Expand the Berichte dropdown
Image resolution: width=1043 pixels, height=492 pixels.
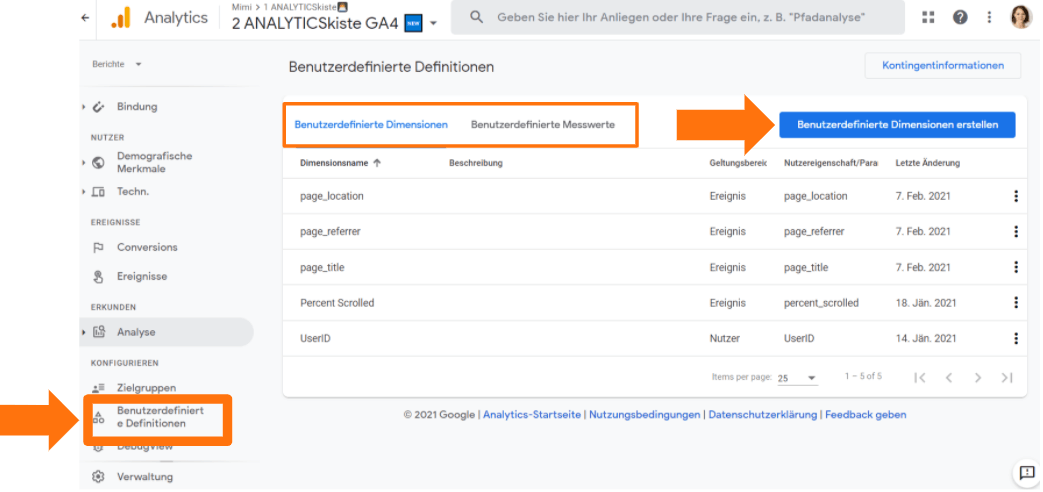pyautogui.click(x=117, y=64)
